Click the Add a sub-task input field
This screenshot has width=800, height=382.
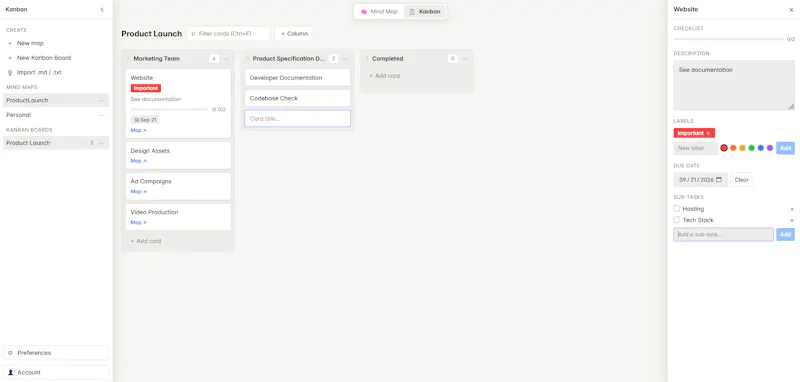pos(723,235)
